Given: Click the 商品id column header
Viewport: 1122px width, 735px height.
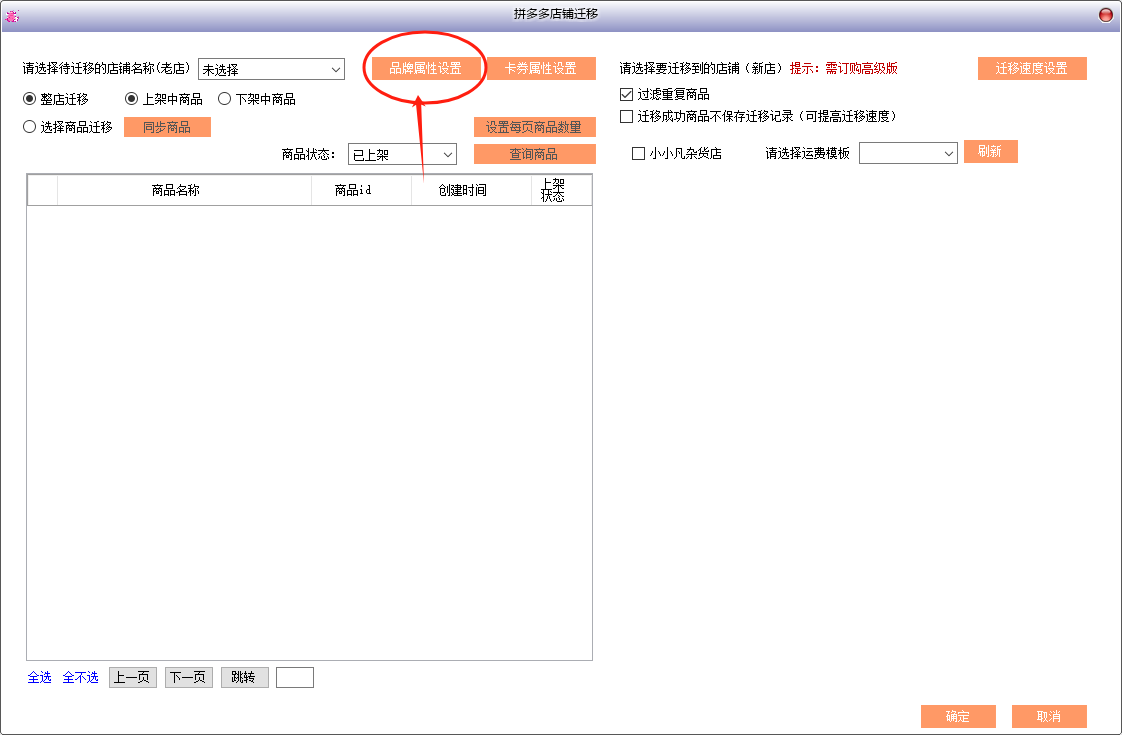Looking at the screenshot, I should [x=361, y=190].
